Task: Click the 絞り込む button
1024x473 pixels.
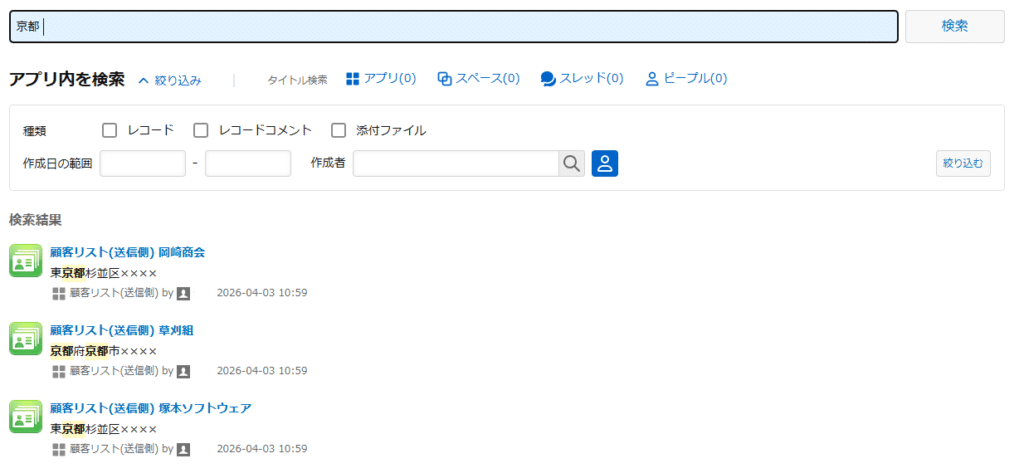Action: 963,163
